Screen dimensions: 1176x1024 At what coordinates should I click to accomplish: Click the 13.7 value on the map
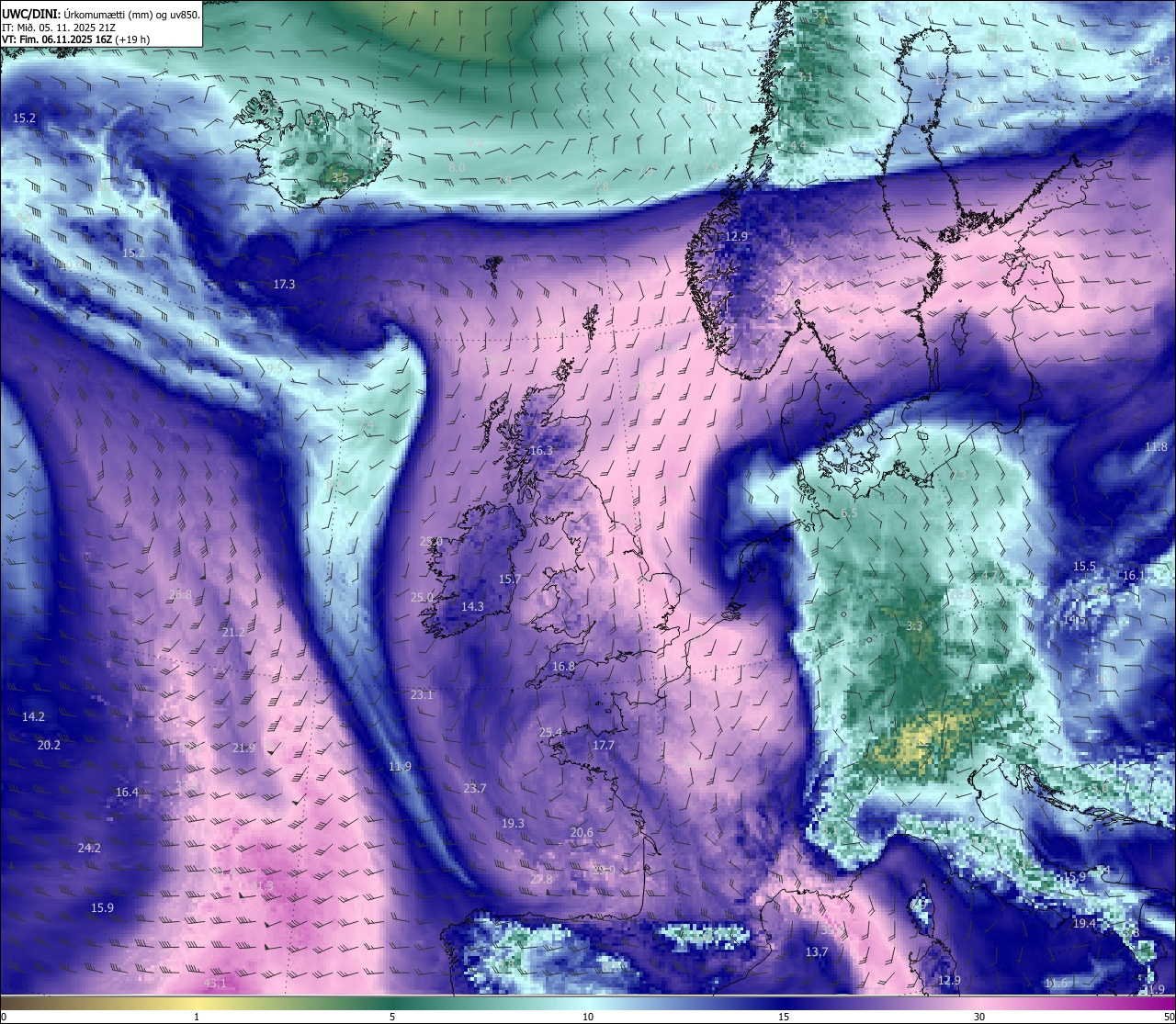click(817, 952)
